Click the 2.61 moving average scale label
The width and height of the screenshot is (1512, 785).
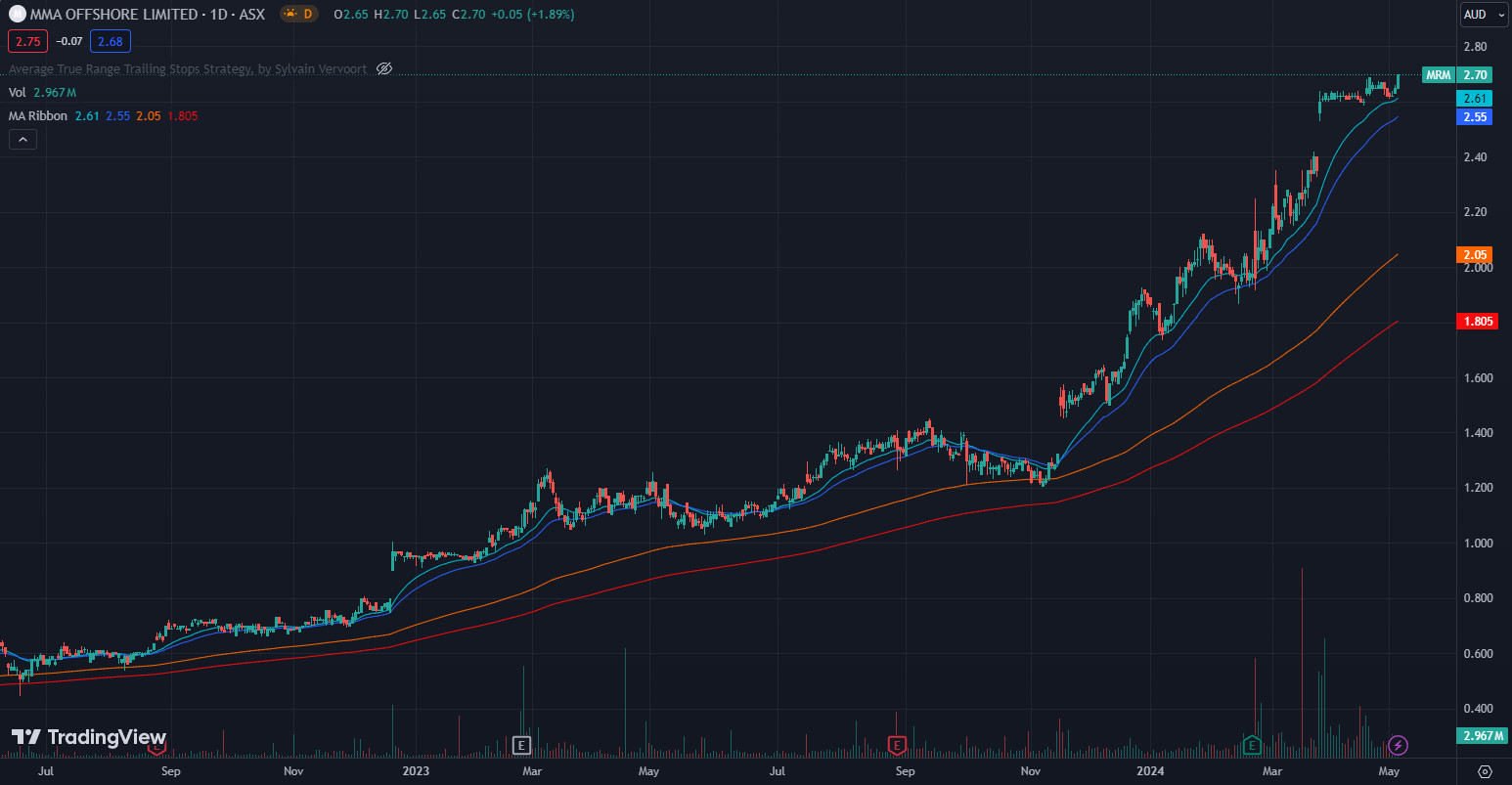point(1475,99)
